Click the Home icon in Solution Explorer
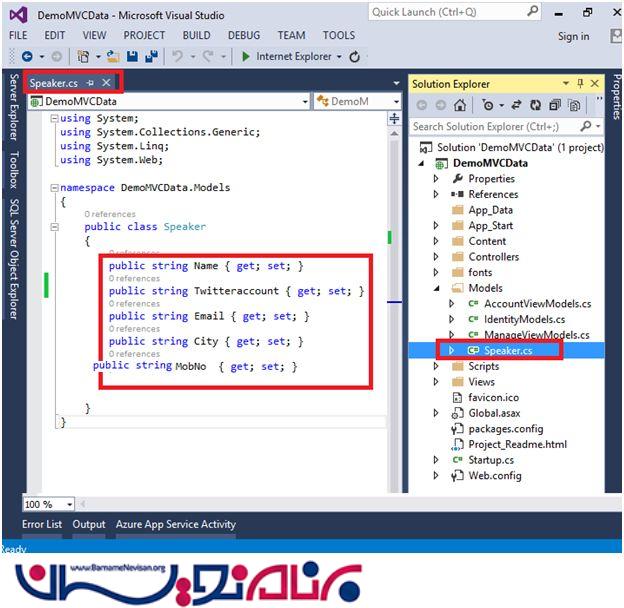 coord(461,105)
